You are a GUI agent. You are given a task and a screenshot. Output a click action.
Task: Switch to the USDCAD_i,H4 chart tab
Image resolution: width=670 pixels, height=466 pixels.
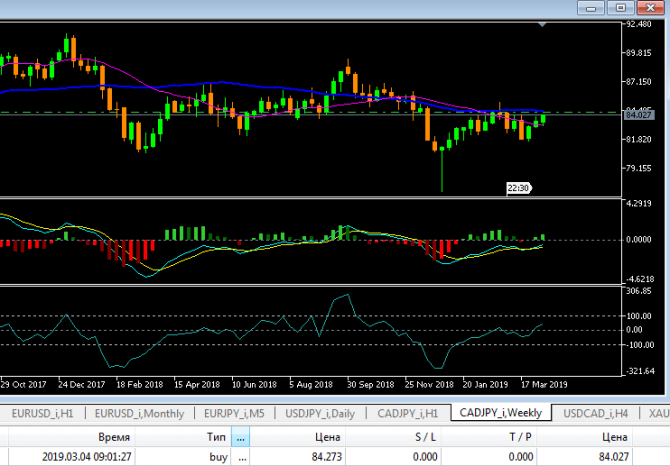pos(595,413)
